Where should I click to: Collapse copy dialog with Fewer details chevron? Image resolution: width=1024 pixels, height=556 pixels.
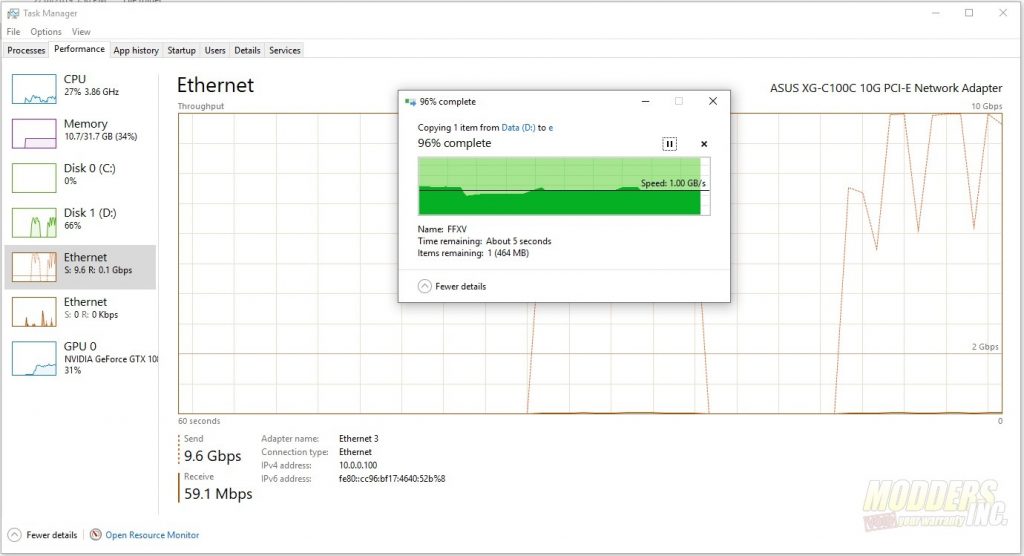pyautogui.click(x=424, y=286)
